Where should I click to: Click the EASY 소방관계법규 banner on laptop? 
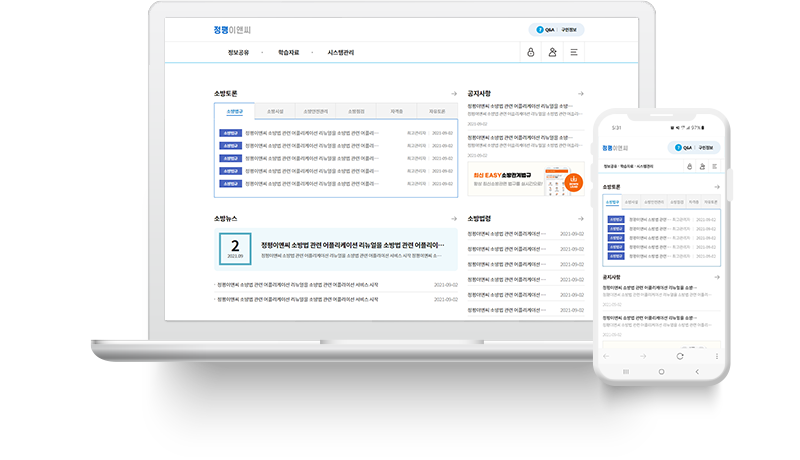click(526, 181)
